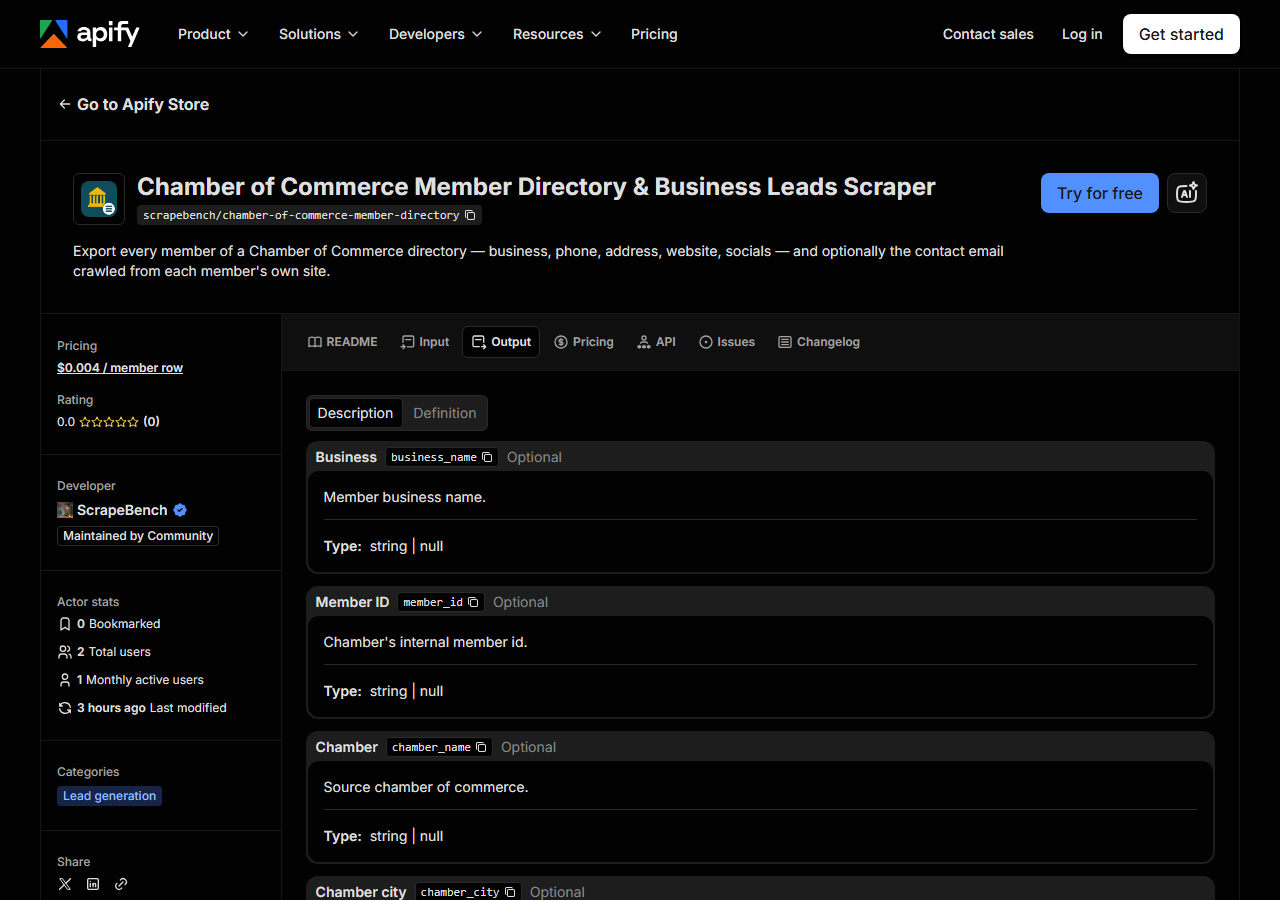The width and height of the screenshot is (1280, 900).
Task: Copy the share link icon
Action: [121, 884]
